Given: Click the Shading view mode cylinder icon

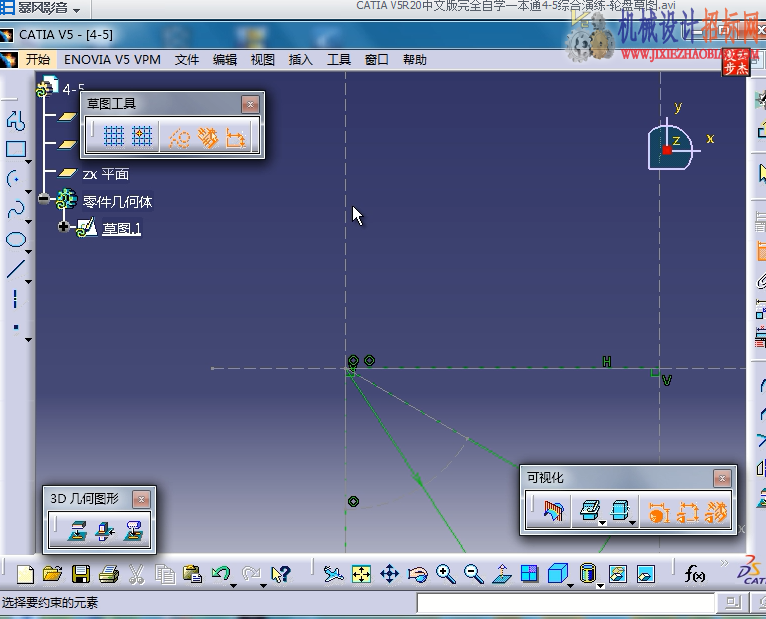Looking at the screenshot, I should pos(588,573).
